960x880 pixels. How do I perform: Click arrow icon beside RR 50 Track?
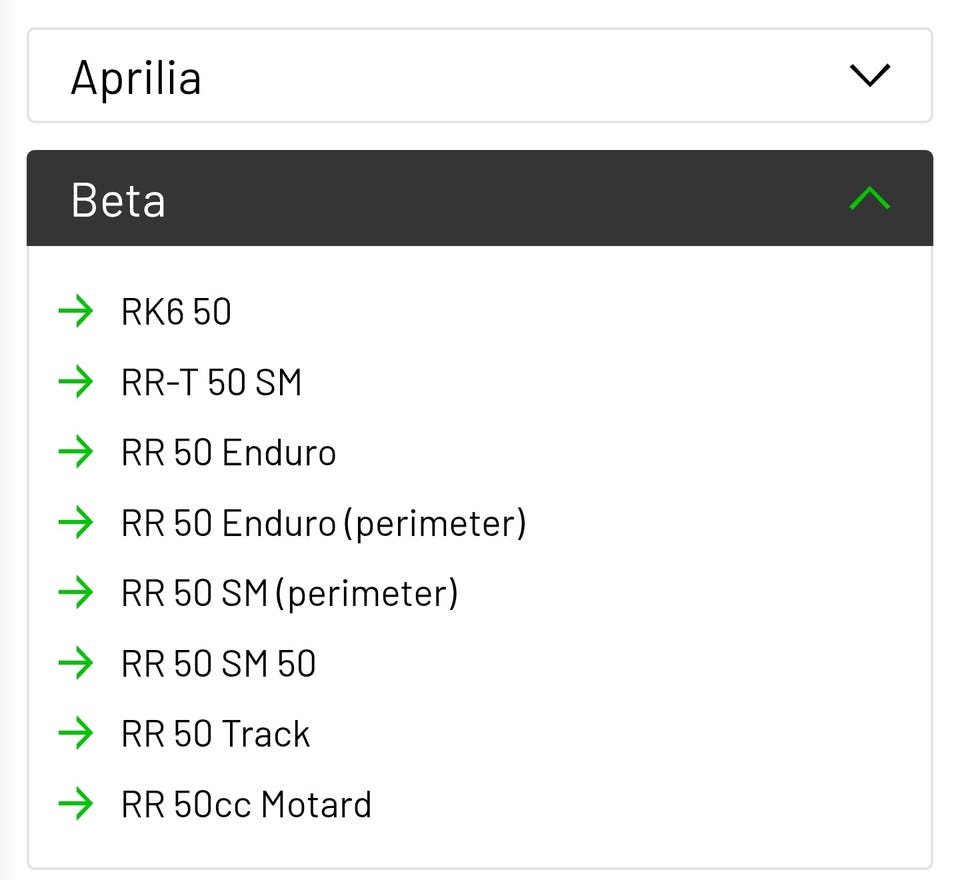tap(76, 734)
